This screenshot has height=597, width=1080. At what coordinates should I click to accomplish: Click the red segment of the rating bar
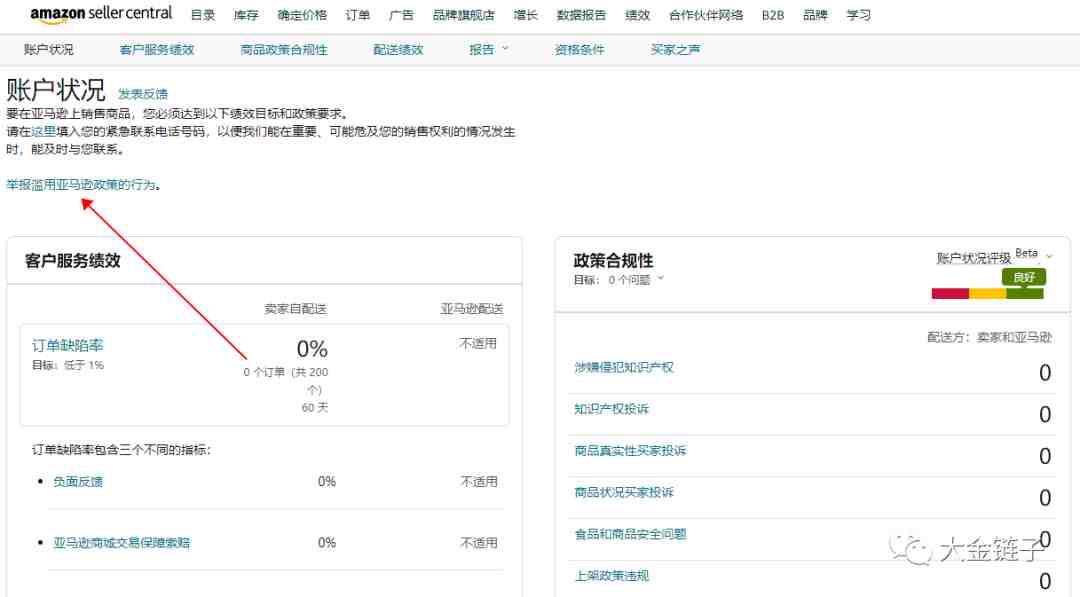click(950, 293)
